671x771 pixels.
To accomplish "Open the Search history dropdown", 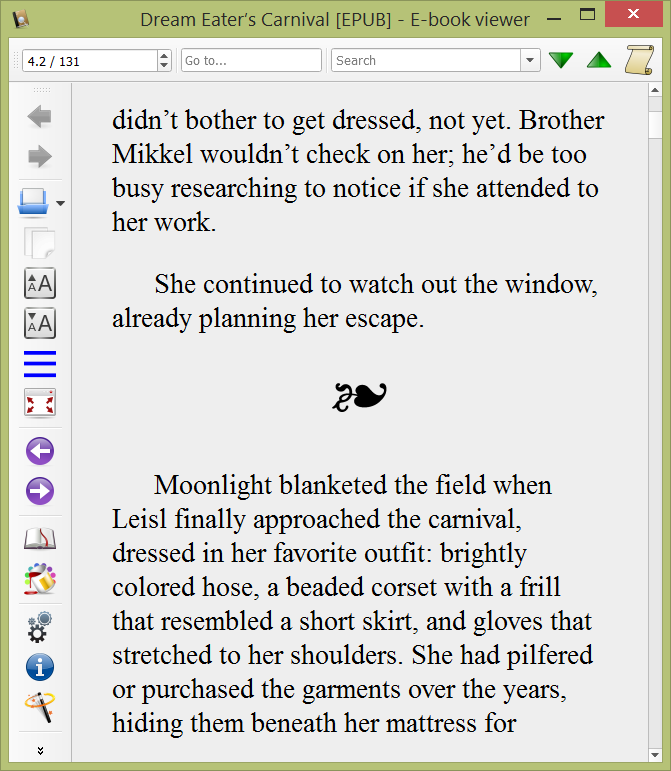I will [530, 61].
